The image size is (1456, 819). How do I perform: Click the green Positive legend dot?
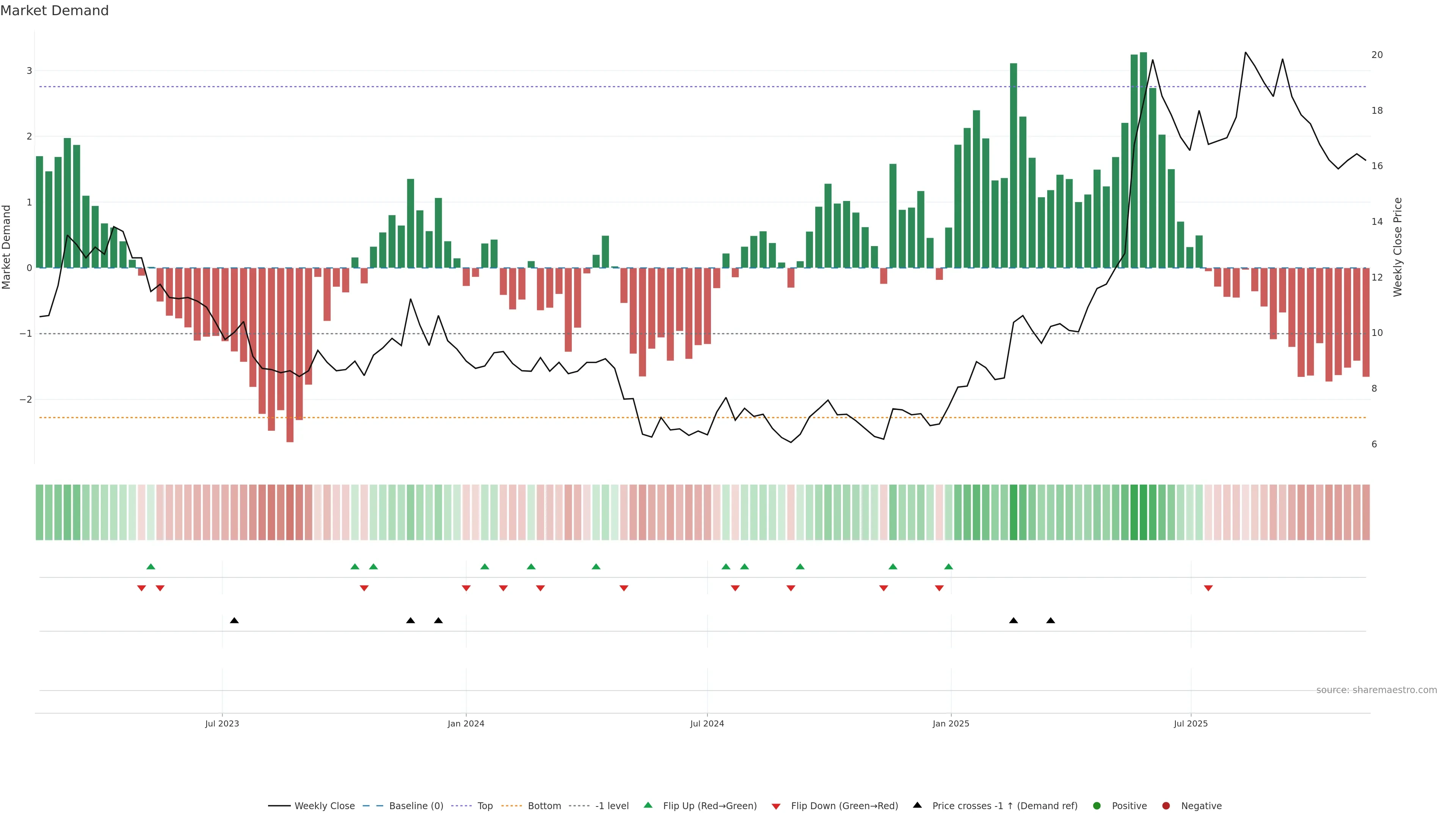(1097, 806)
